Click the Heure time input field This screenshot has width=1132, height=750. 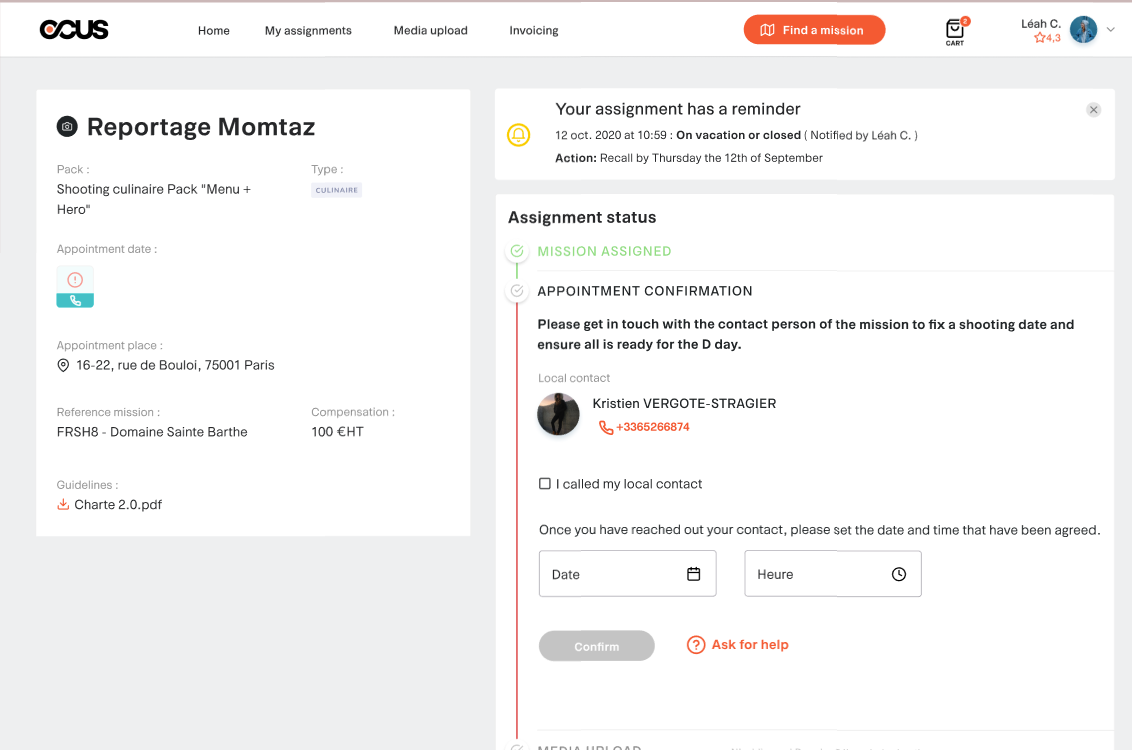[x=832, y=574]
